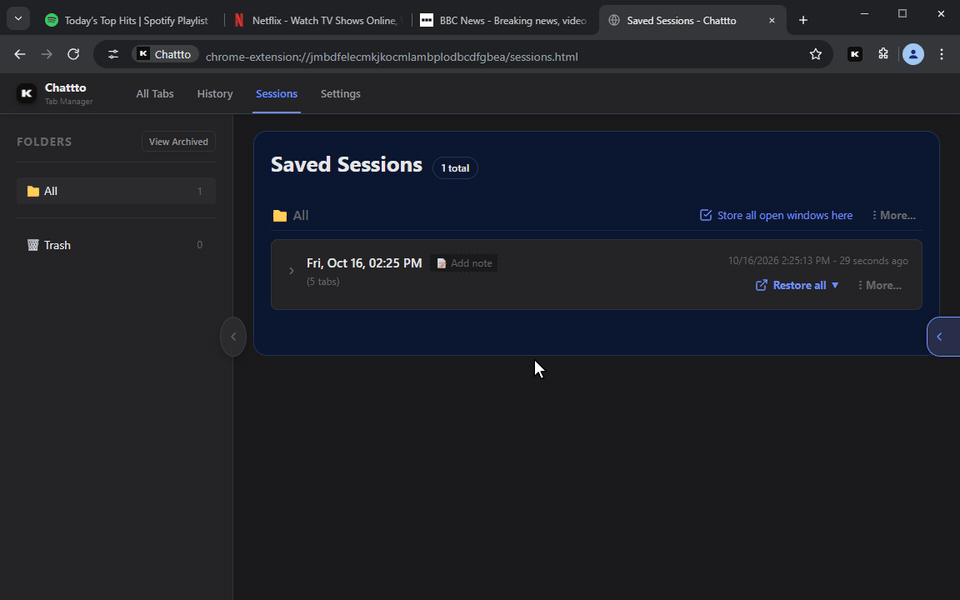Maximize the browser window
This screenshot has width=960, height=600.
point(902,13)
